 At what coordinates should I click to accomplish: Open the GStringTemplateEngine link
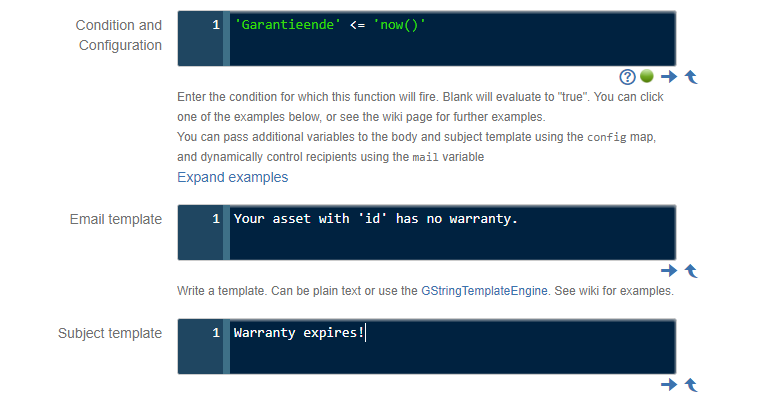484,291
